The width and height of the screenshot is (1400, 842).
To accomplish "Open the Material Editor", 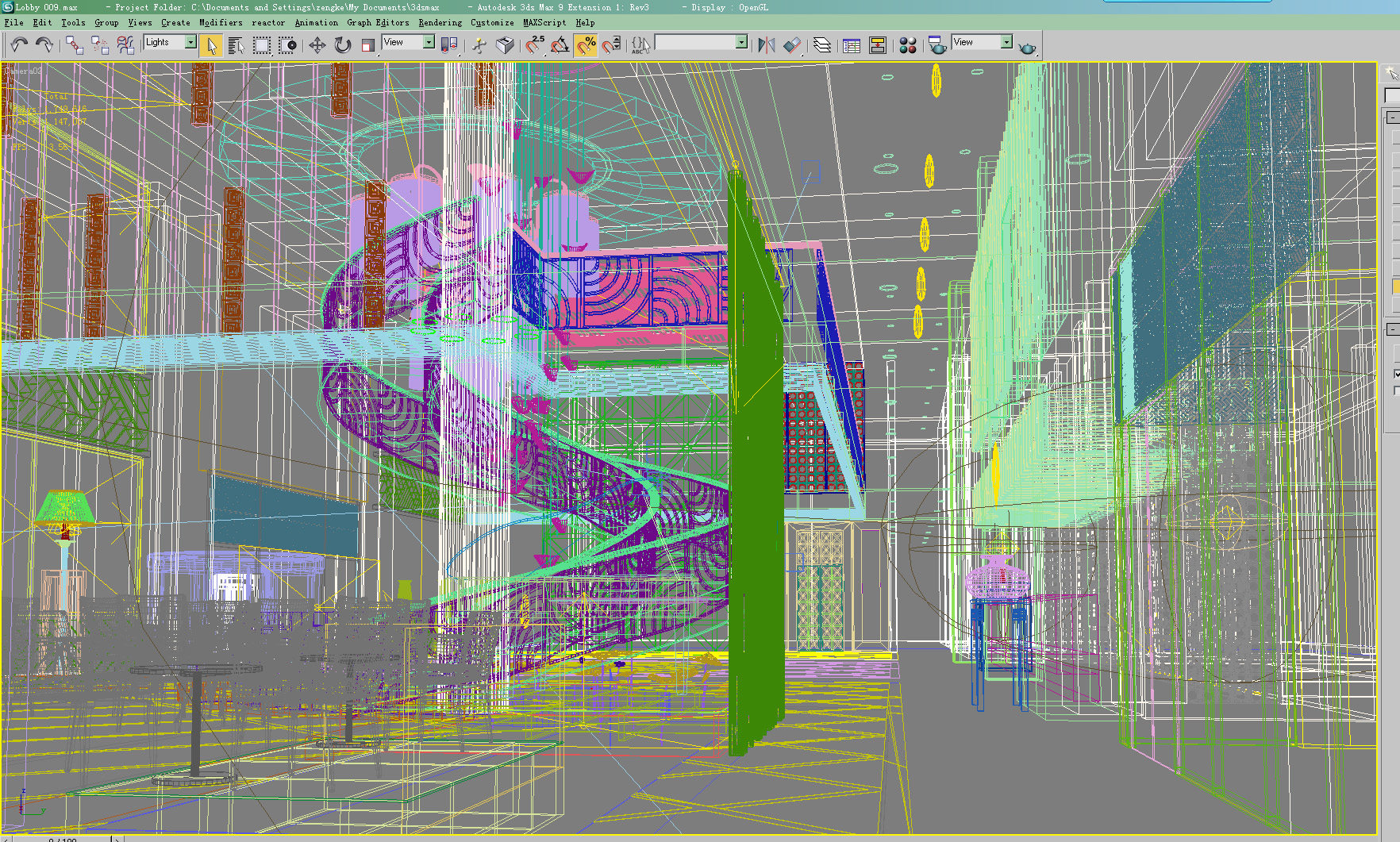I will 908,45.
